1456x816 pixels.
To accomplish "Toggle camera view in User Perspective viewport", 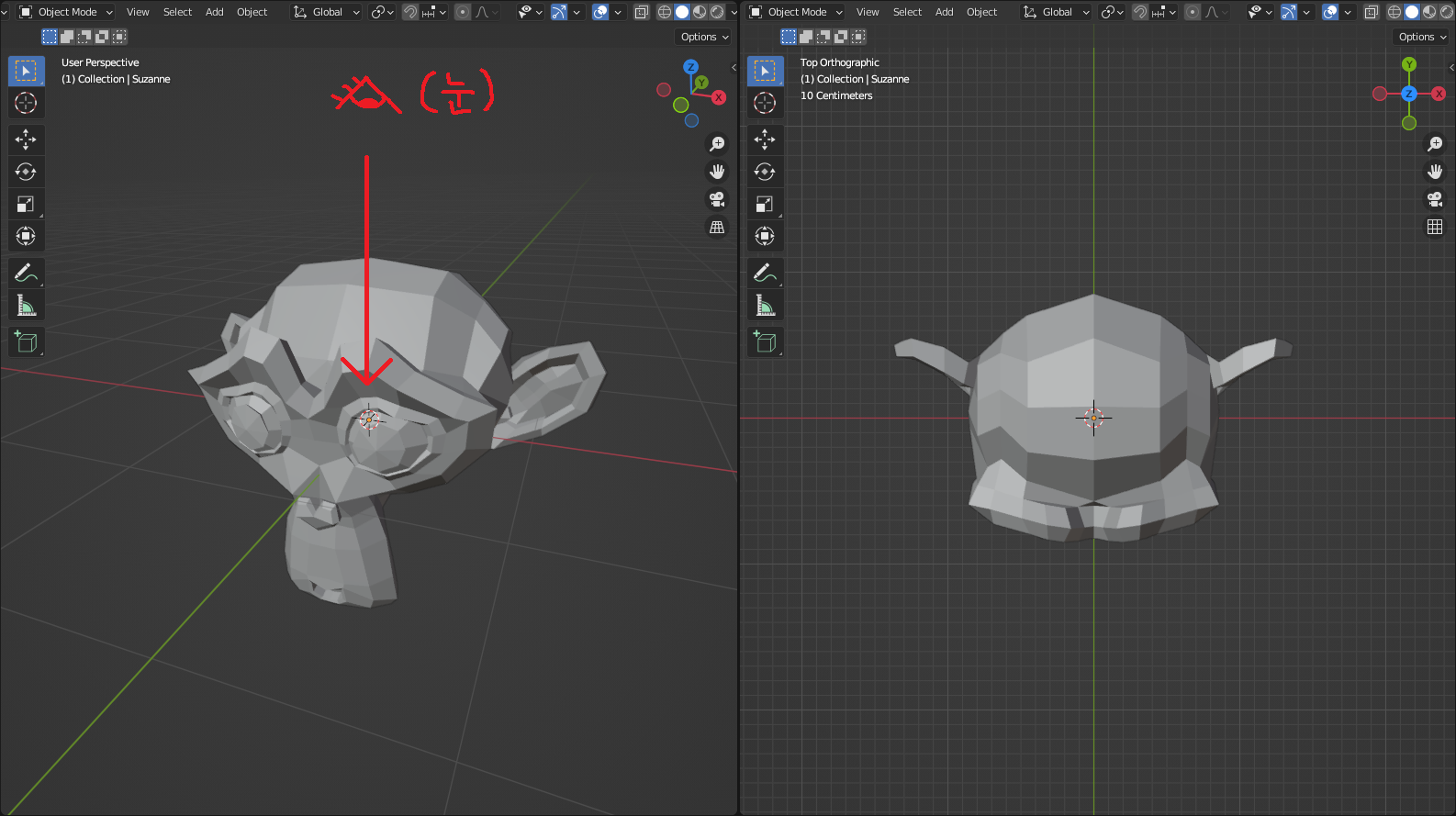I will [x=717, y=199].
